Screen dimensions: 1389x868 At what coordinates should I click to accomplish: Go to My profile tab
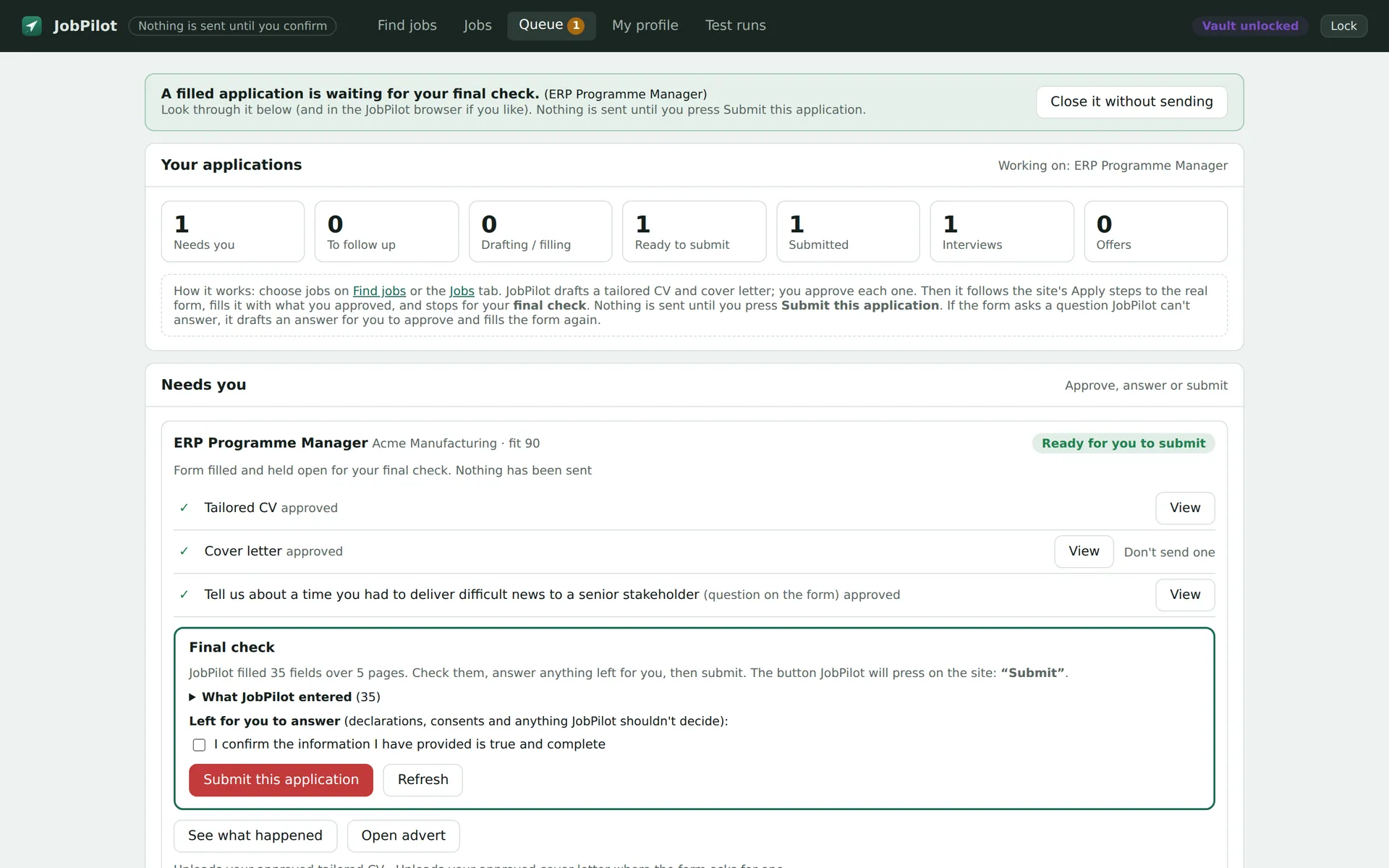tap(645, 25)
